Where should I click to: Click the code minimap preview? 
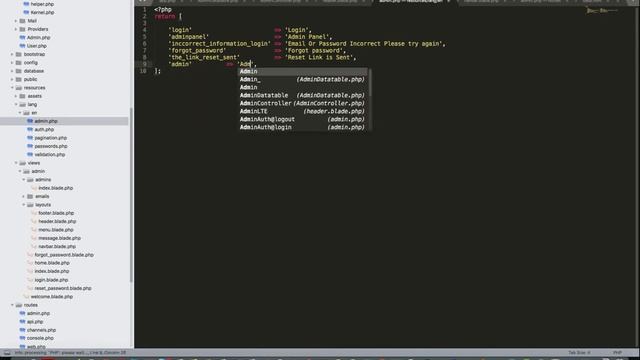click(602, 11)
